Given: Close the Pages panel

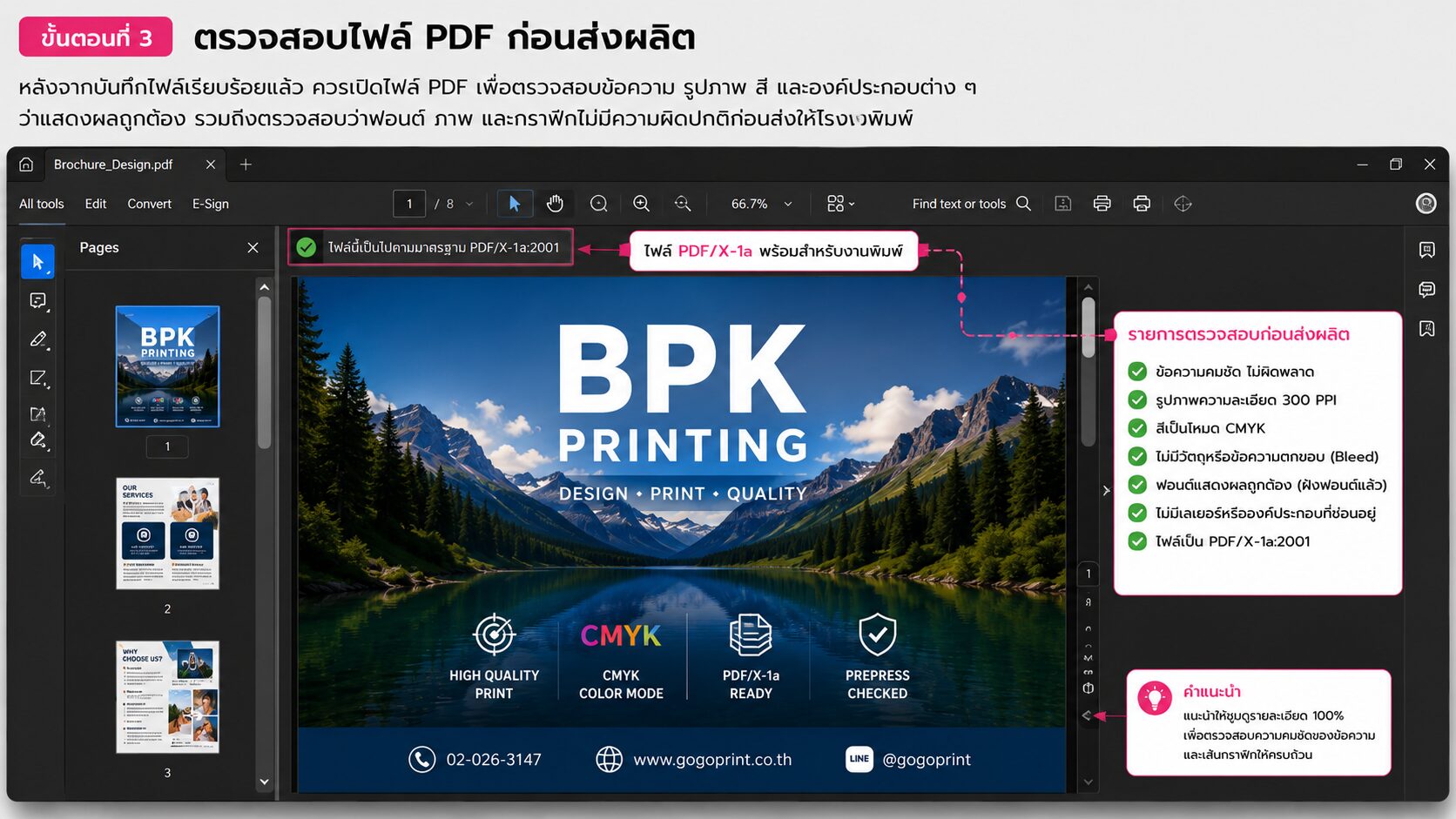Looking at the screenshot, I should [x=253, y=248].
